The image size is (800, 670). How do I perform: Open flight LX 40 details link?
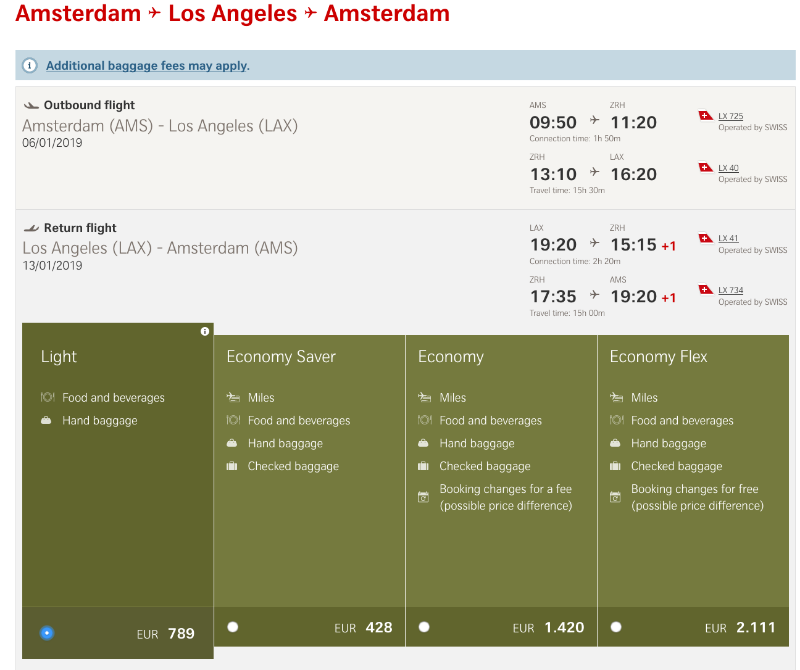(x=728, y=169)
